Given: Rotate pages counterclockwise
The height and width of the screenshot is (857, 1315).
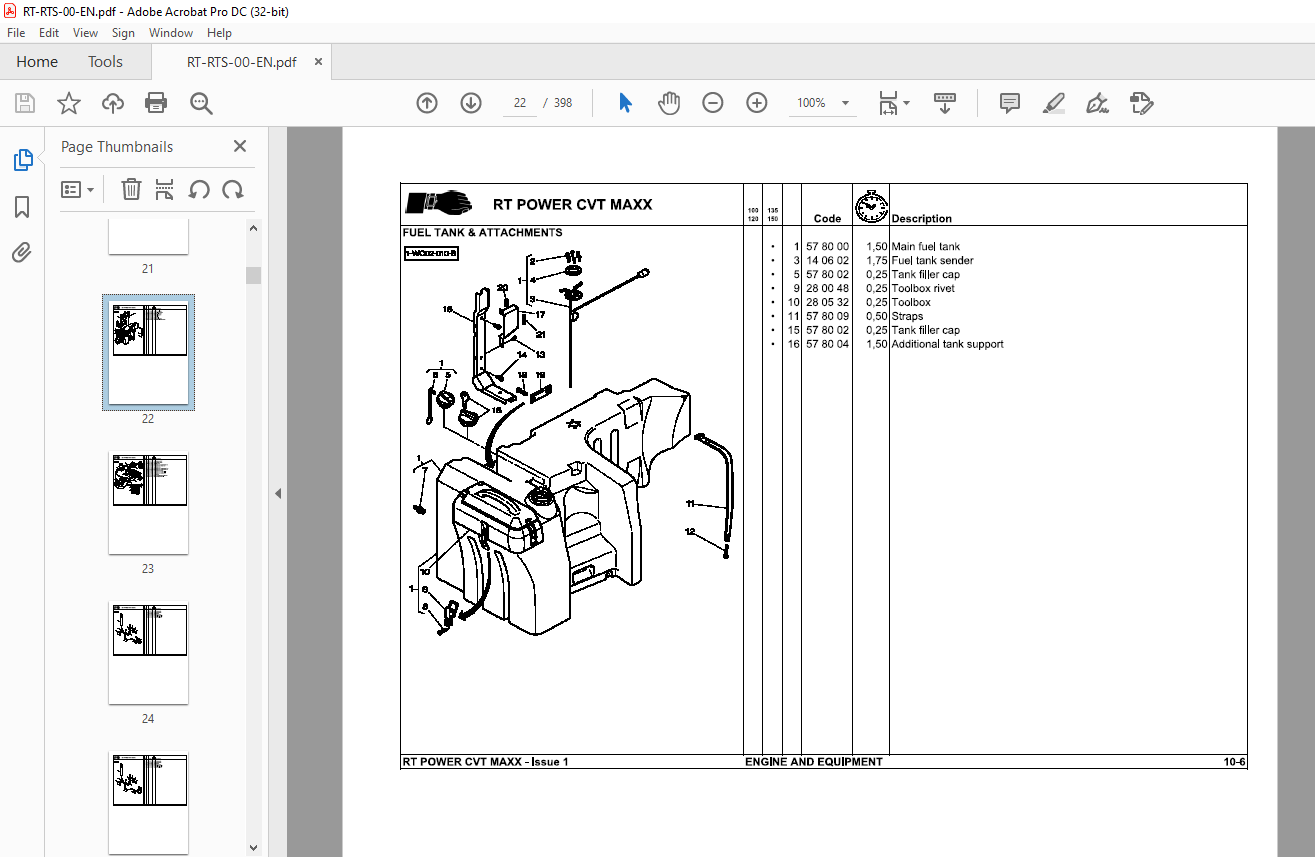Looking at the screenshot, I should click(x=199, y=189).
